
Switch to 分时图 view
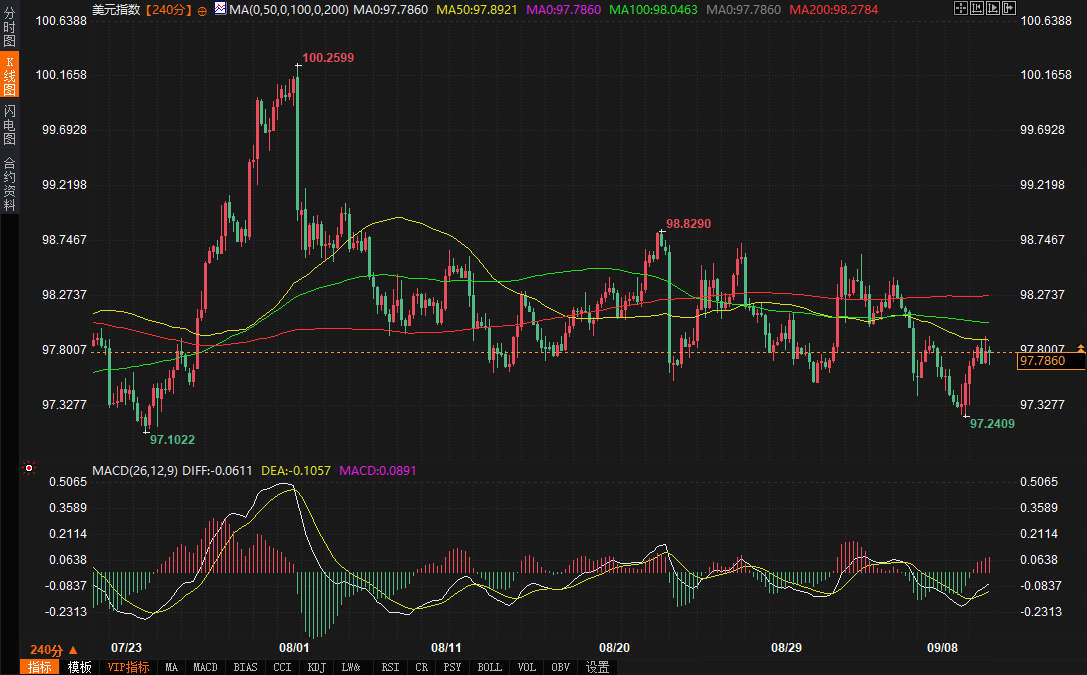click(9, 27)
